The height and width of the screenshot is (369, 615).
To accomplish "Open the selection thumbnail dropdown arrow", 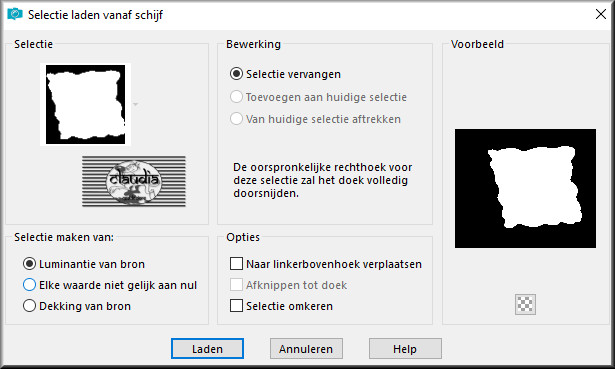I will click(135, 104).
